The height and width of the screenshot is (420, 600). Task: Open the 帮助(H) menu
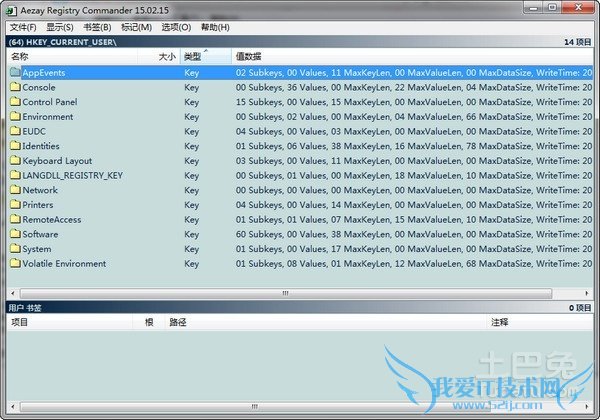point(215,27)
